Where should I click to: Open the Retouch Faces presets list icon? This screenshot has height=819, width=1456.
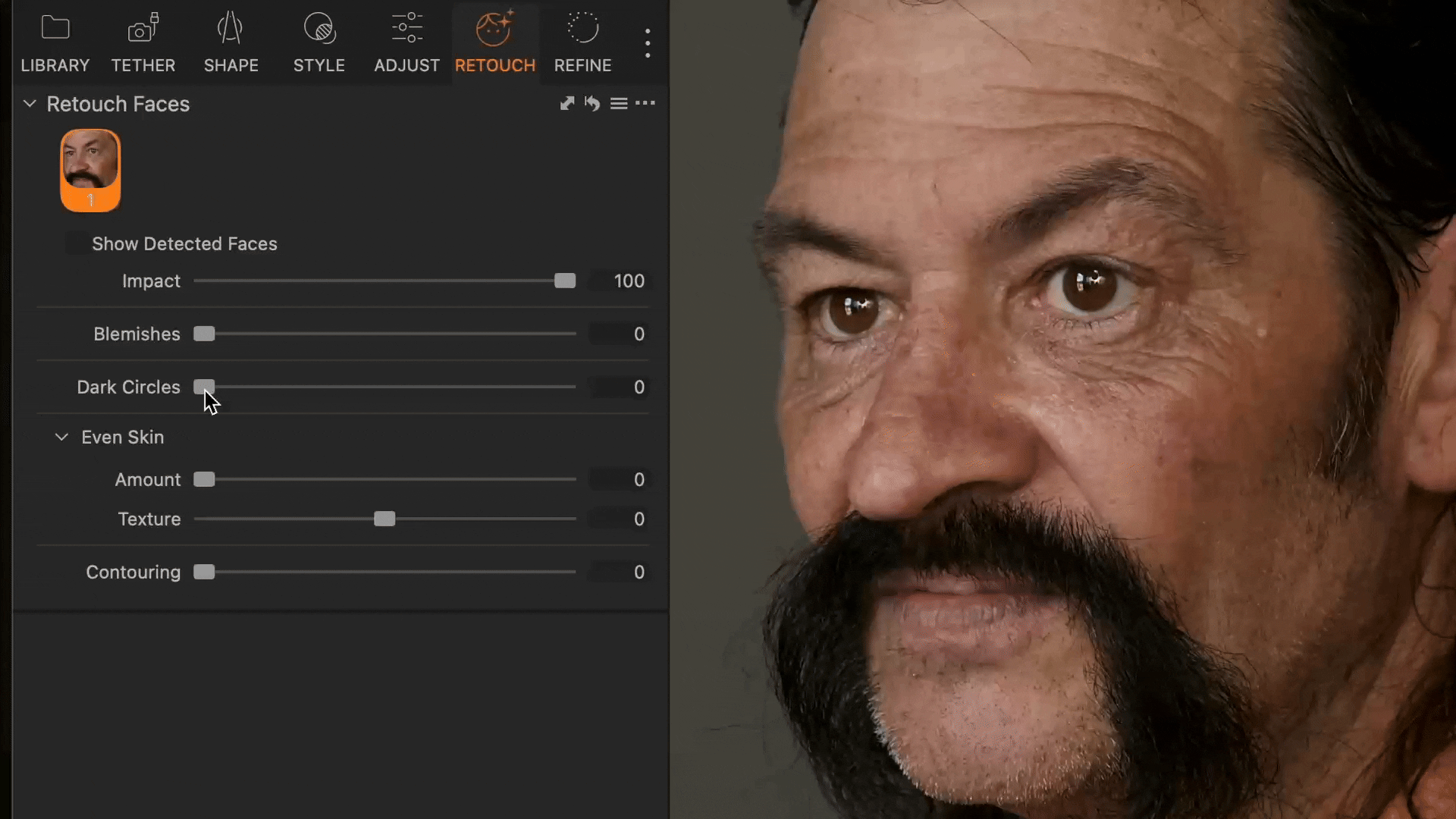click(619, 103)
